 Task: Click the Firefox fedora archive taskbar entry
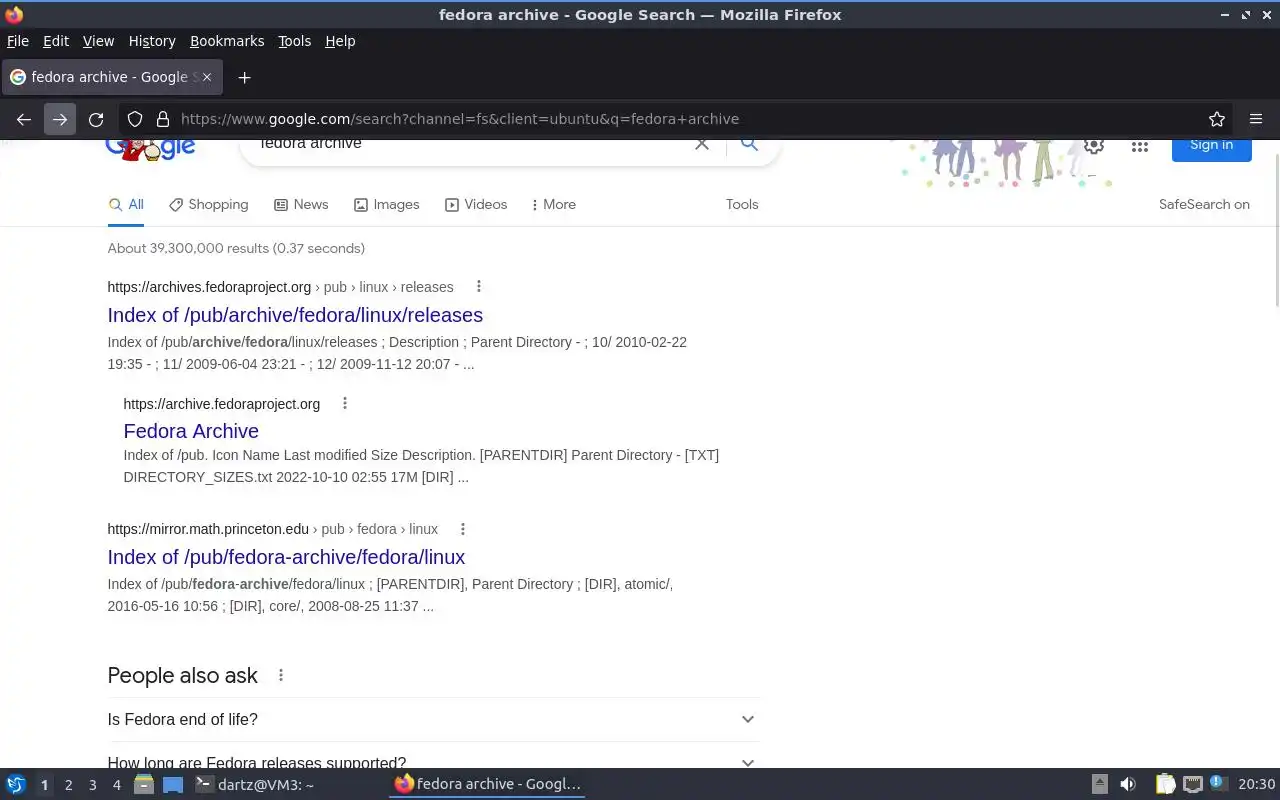[x=487, y=784]
